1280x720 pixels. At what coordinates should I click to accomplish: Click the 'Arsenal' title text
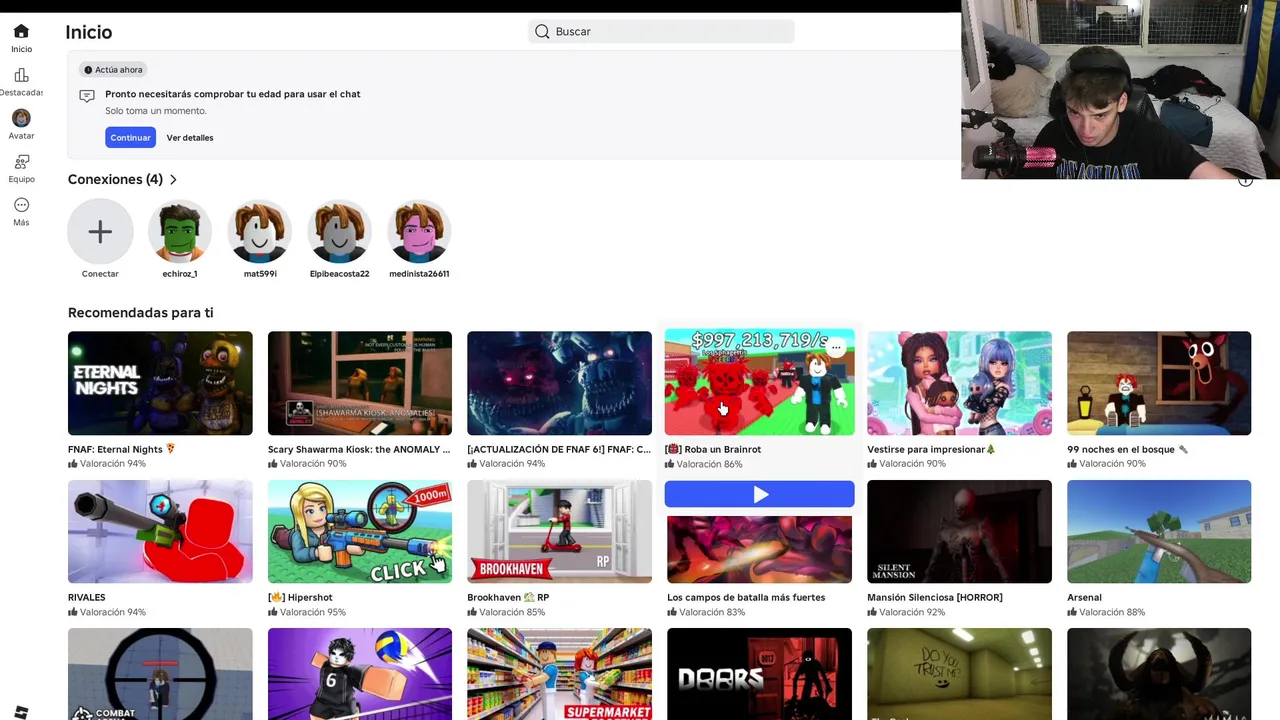1084,598
